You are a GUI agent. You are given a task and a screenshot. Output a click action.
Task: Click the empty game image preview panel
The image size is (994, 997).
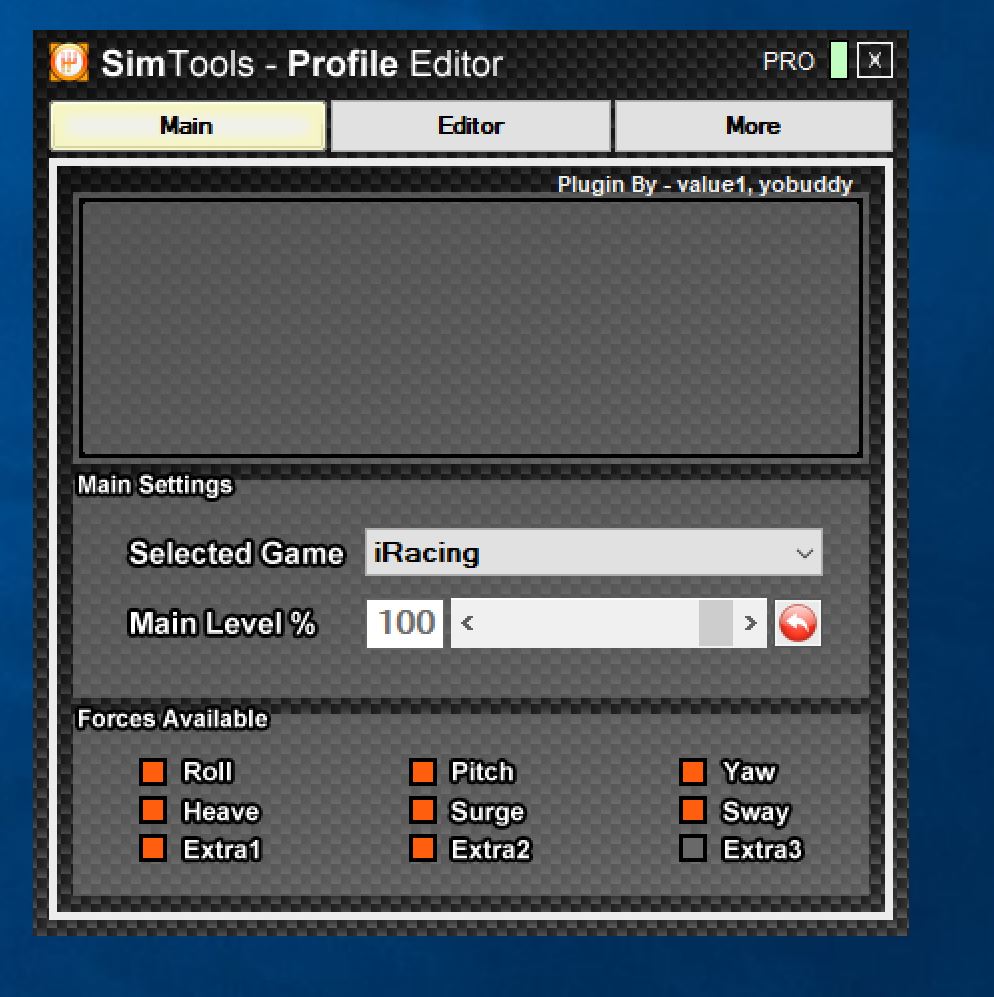point(471,328)
